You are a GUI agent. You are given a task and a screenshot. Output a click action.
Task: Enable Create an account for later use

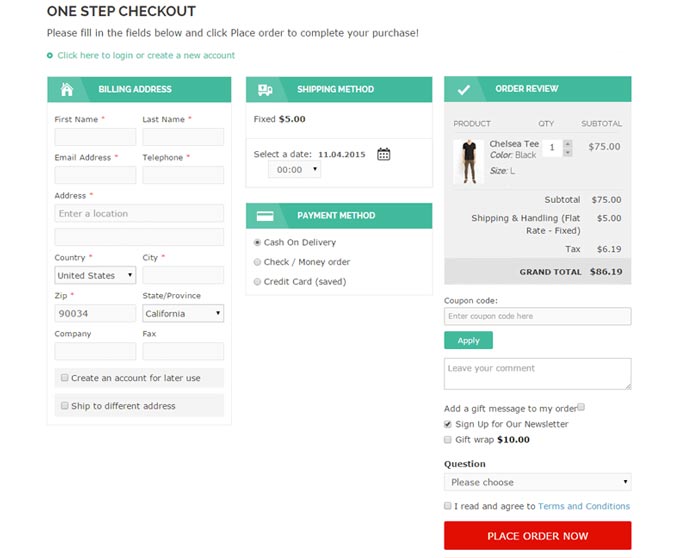[65, 378]
